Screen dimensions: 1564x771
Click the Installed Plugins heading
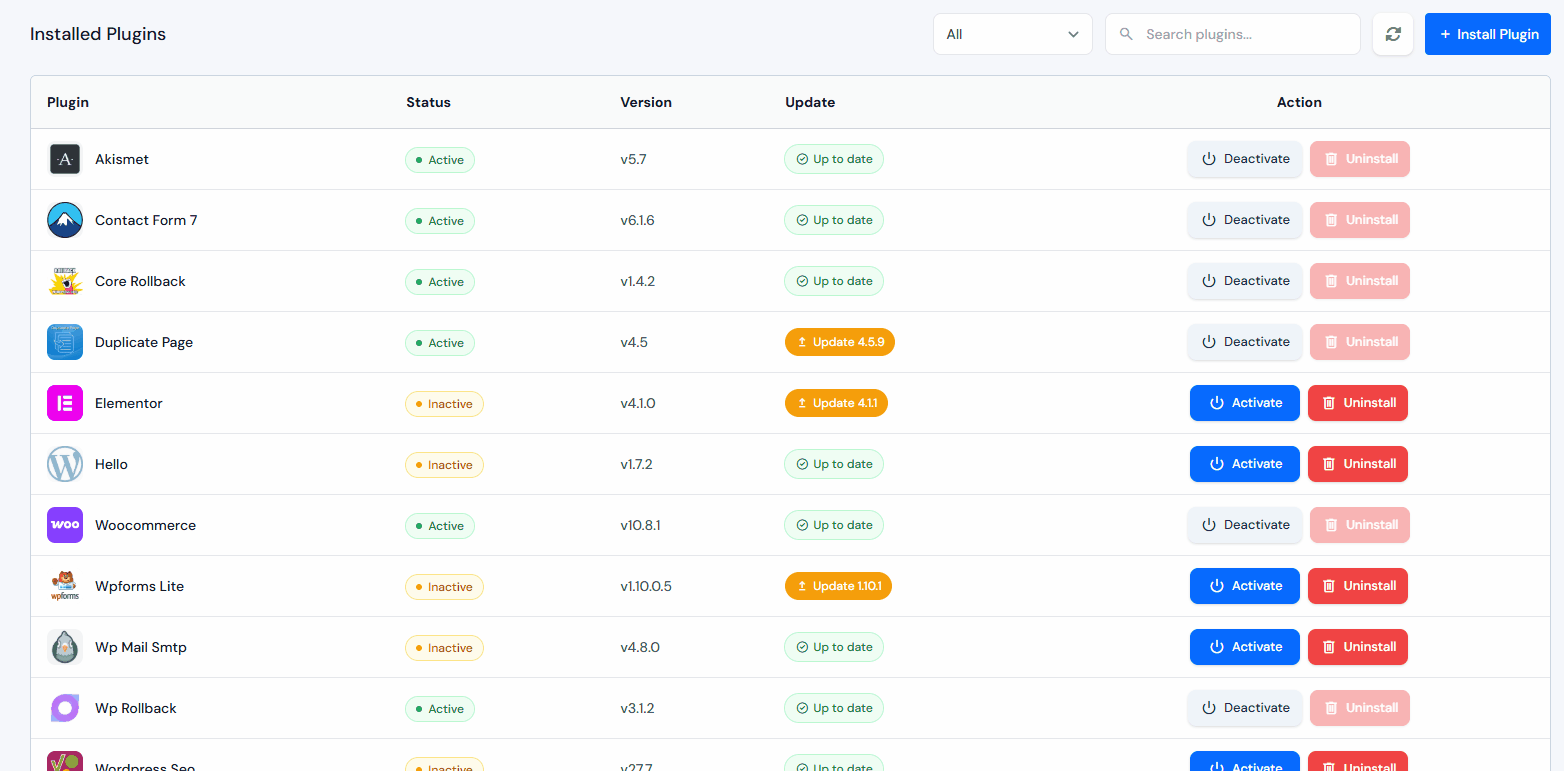(98, 34)
